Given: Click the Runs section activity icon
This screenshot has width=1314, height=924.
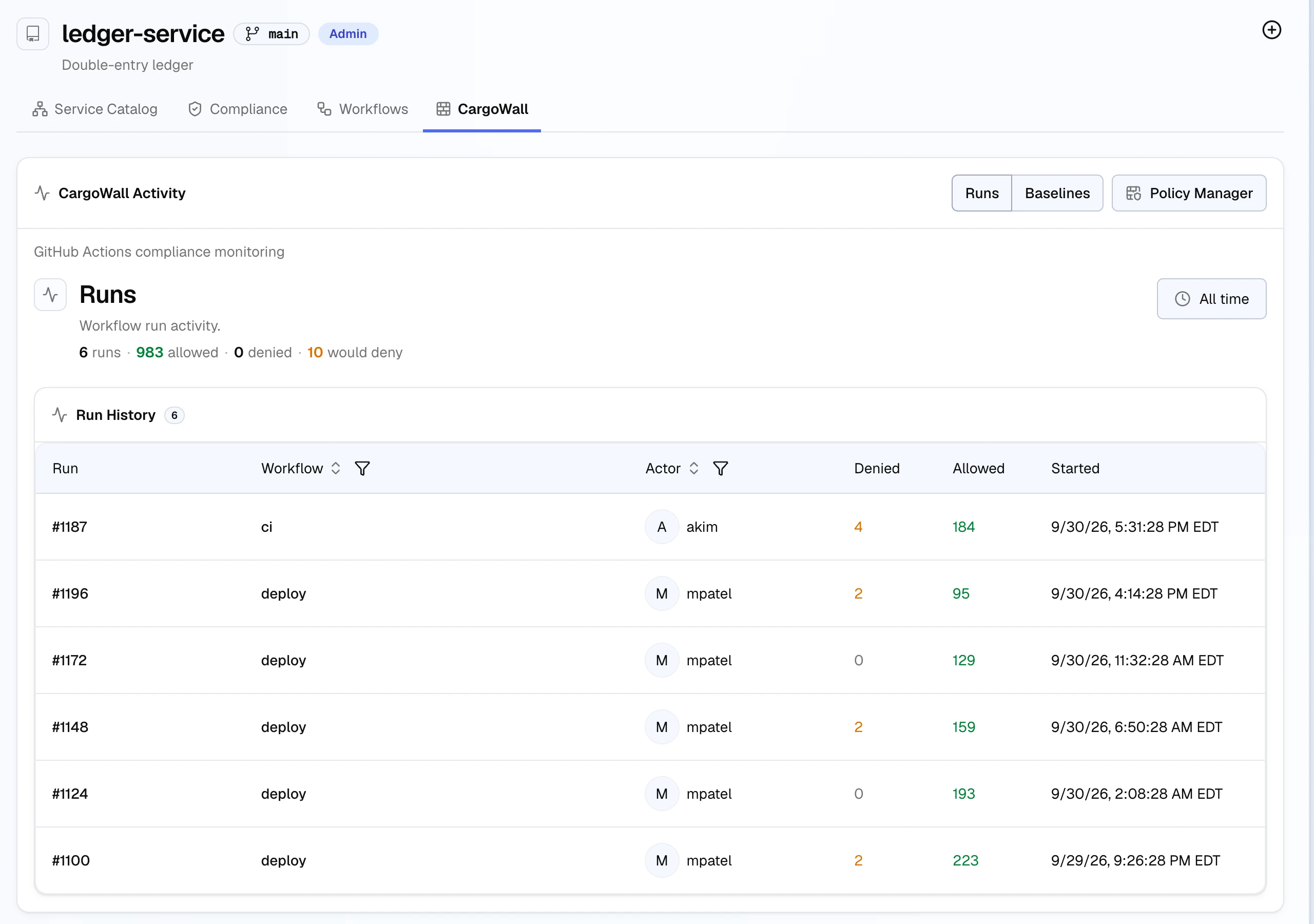Looking at the screenshot, I should coord(50,295).
